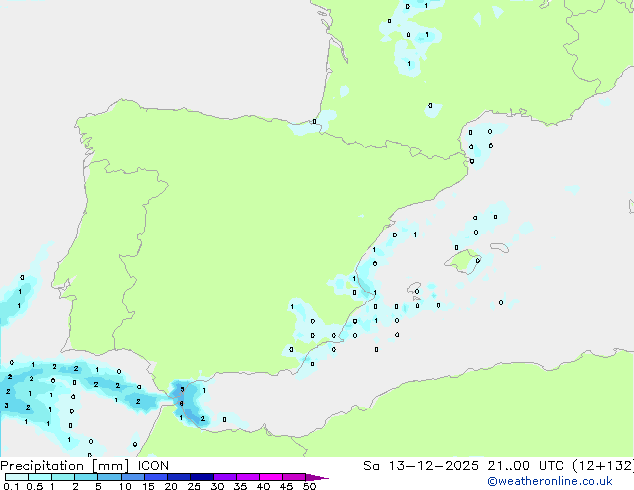Pick the legend swatch between 2 and 5
634x490 pixels.
point(86,477)
